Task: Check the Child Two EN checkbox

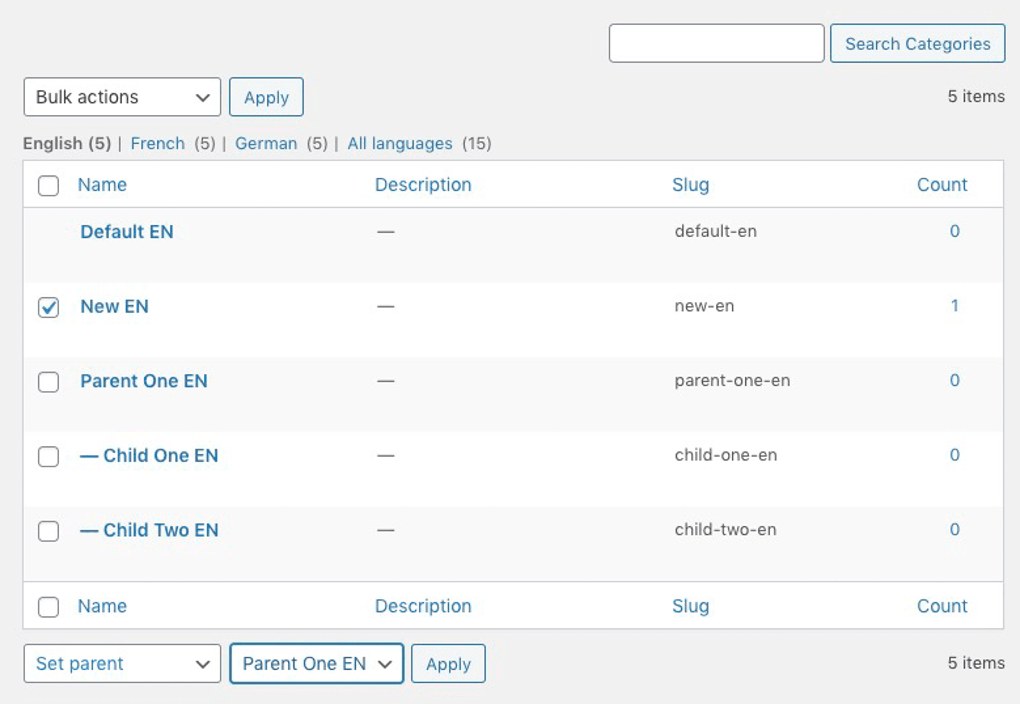Action: (48, 531)
